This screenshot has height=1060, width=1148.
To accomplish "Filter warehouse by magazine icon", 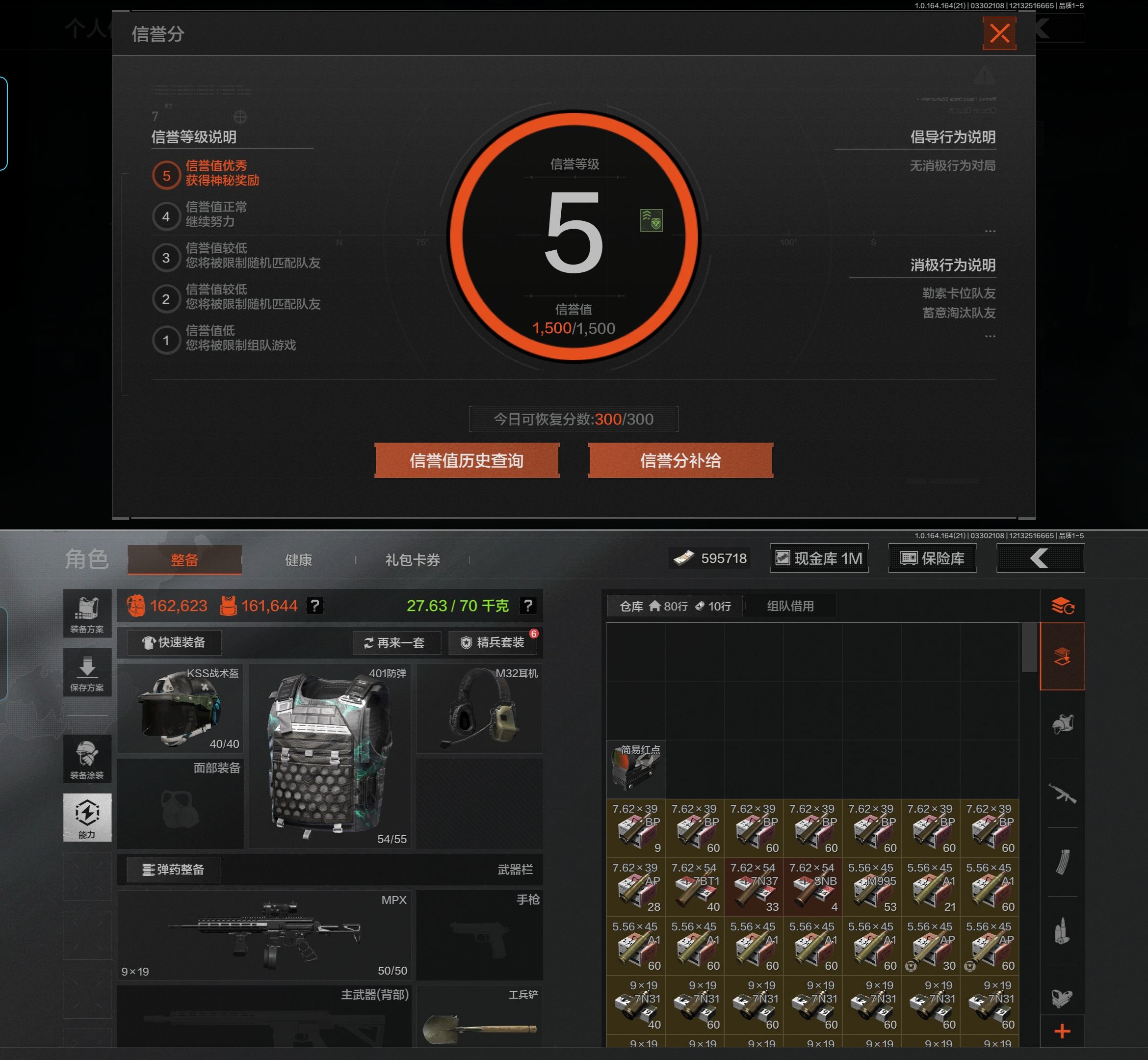I will [1062, 862].
